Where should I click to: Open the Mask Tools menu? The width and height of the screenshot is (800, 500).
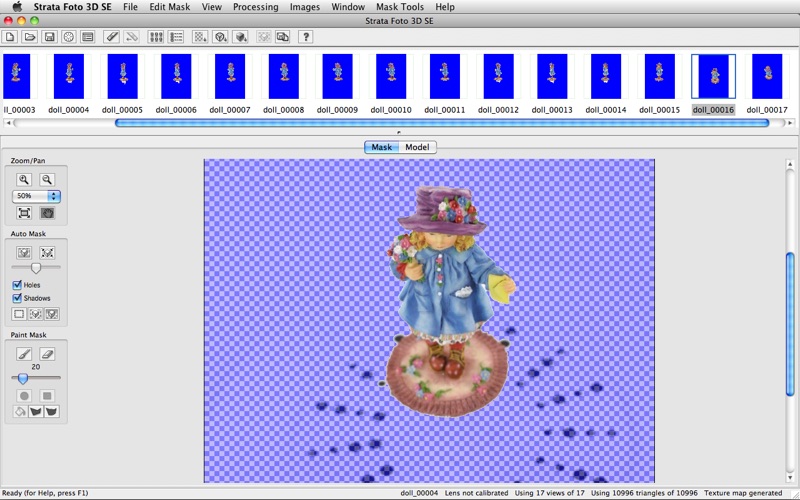pyautogui.click(x=400, y=7)
